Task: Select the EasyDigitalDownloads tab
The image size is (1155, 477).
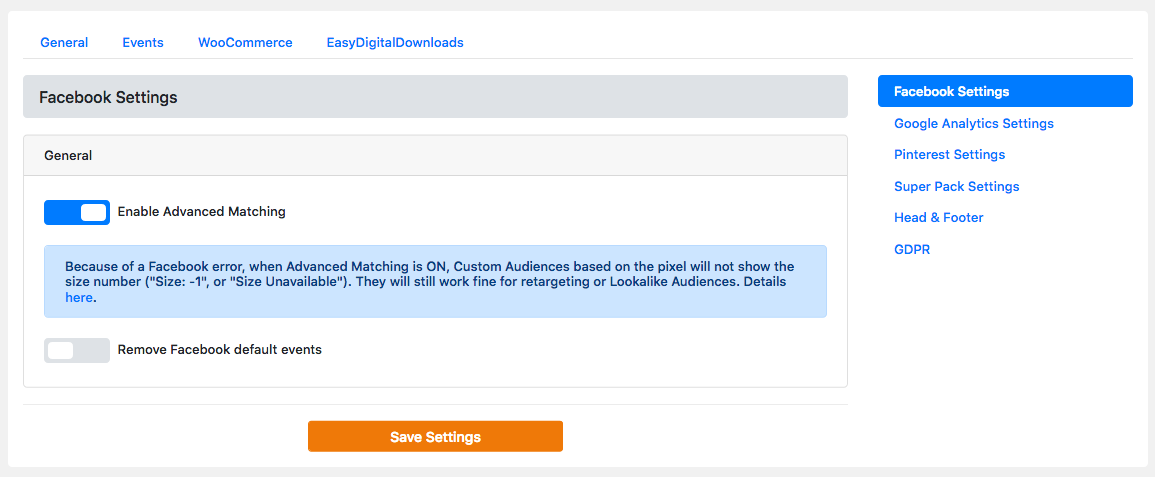Action: pyautogui.click(x=394, y=43)
